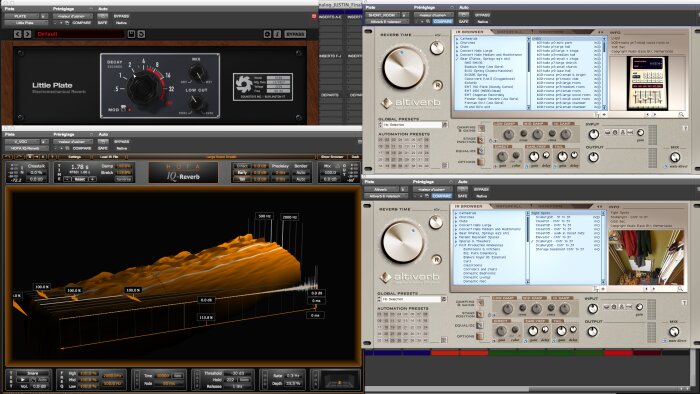Click the Mix knob on Little Plate

197,72
